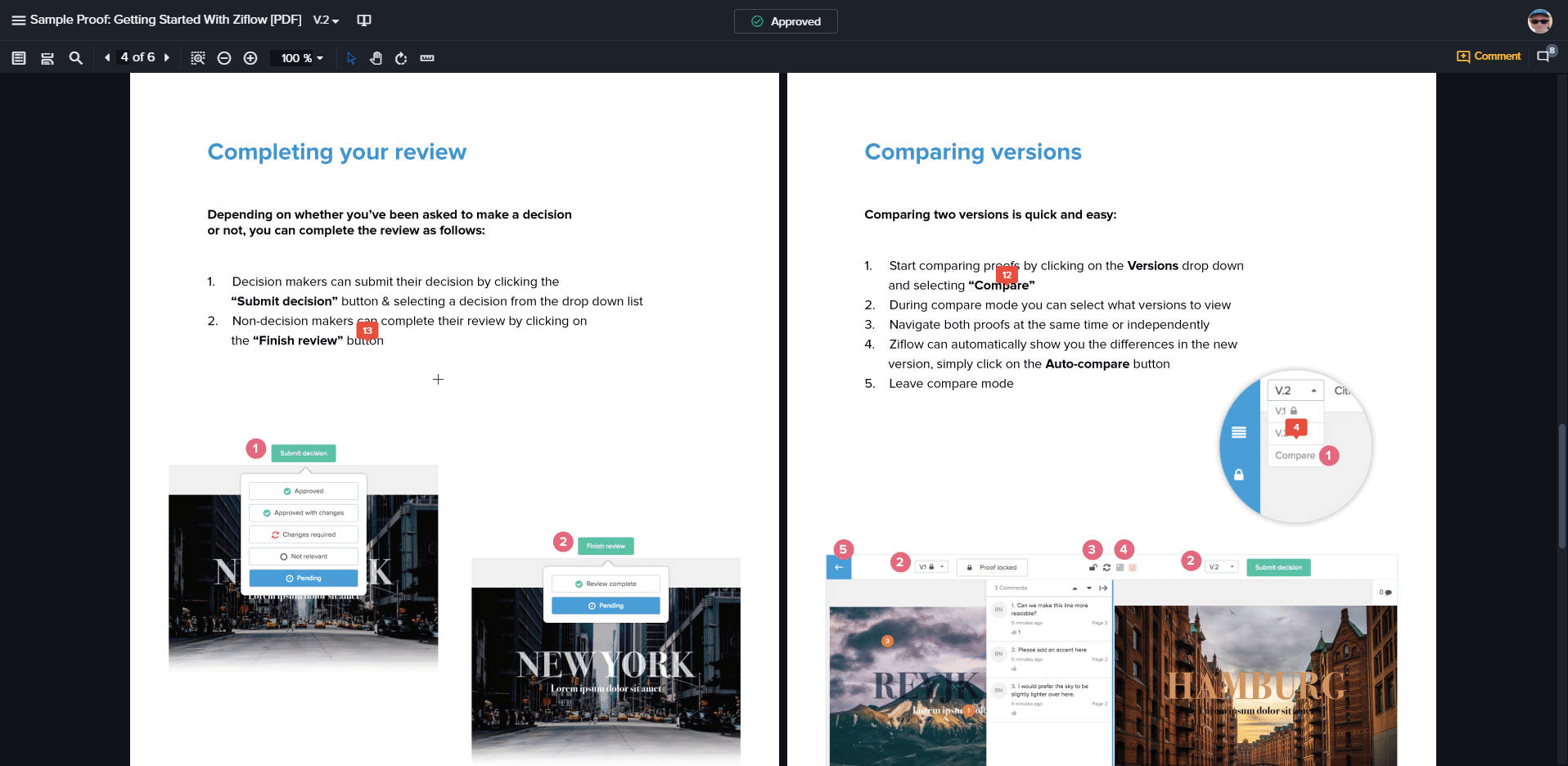The width and height of the screenshot is (1568, 766).
Task: Select the ruler measure tool
Action: 427,58
